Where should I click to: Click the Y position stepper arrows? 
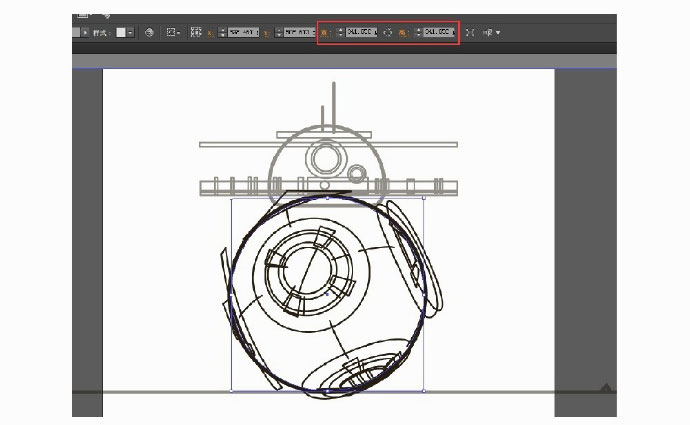pos(279,33)
